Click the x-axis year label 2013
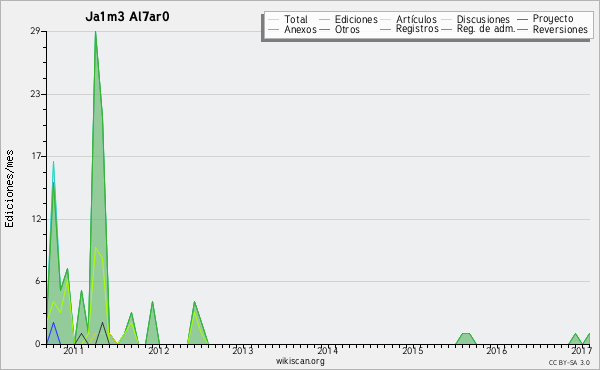Viewport: 600px width, 370px height. [243, 350]
